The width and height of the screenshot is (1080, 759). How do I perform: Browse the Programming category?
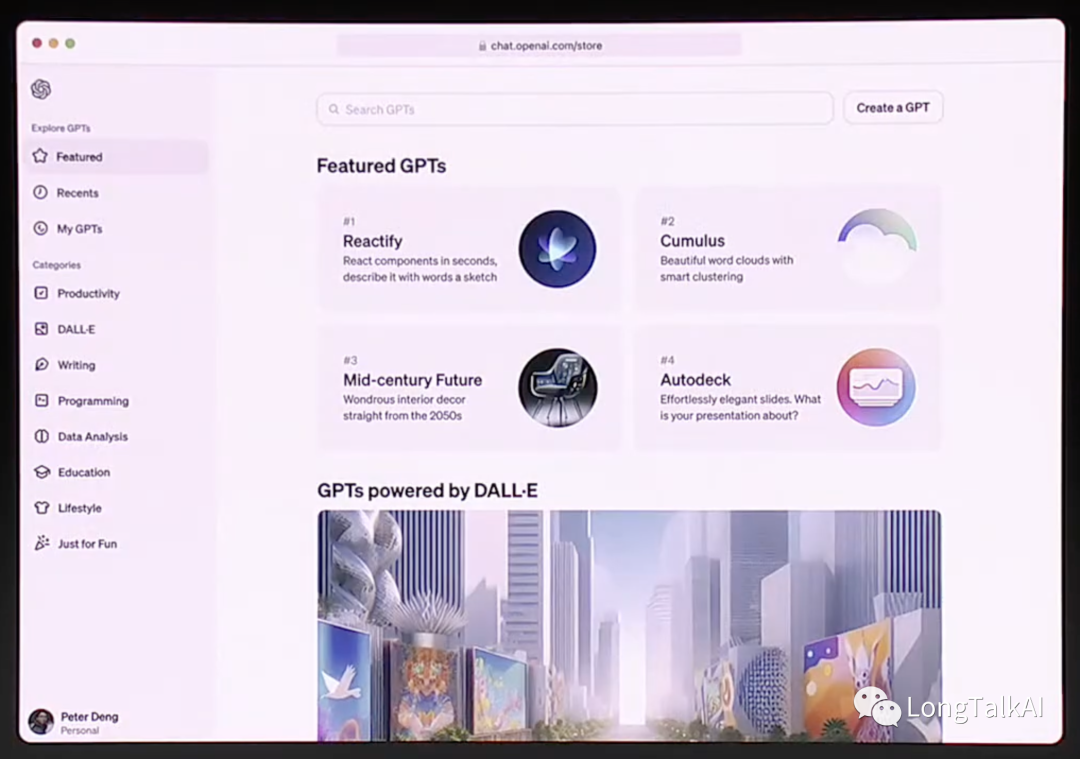tap(116, 400)
